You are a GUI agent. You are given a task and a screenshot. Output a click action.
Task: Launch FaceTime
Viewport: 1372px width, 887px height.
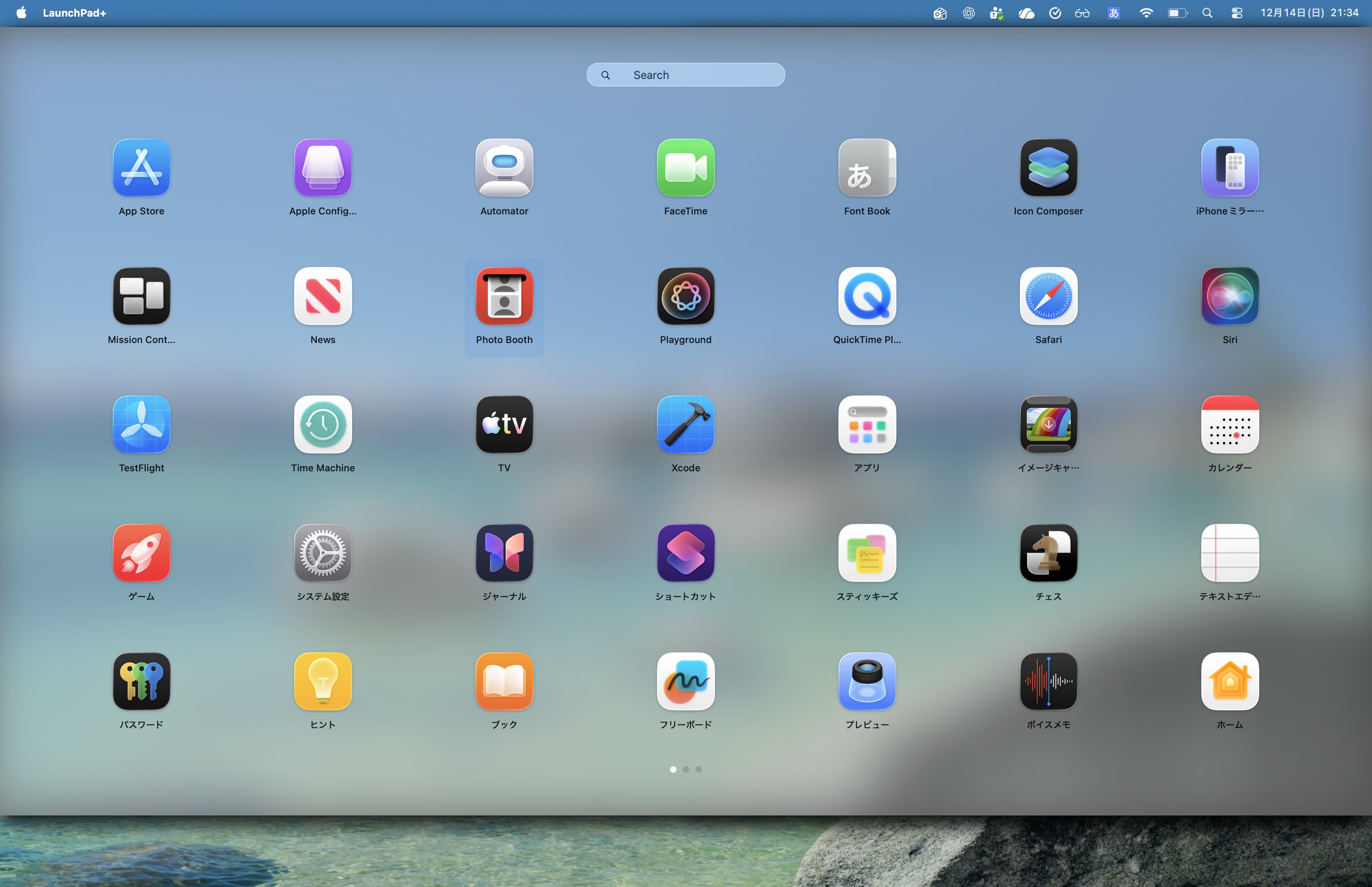tap(685, 168)
